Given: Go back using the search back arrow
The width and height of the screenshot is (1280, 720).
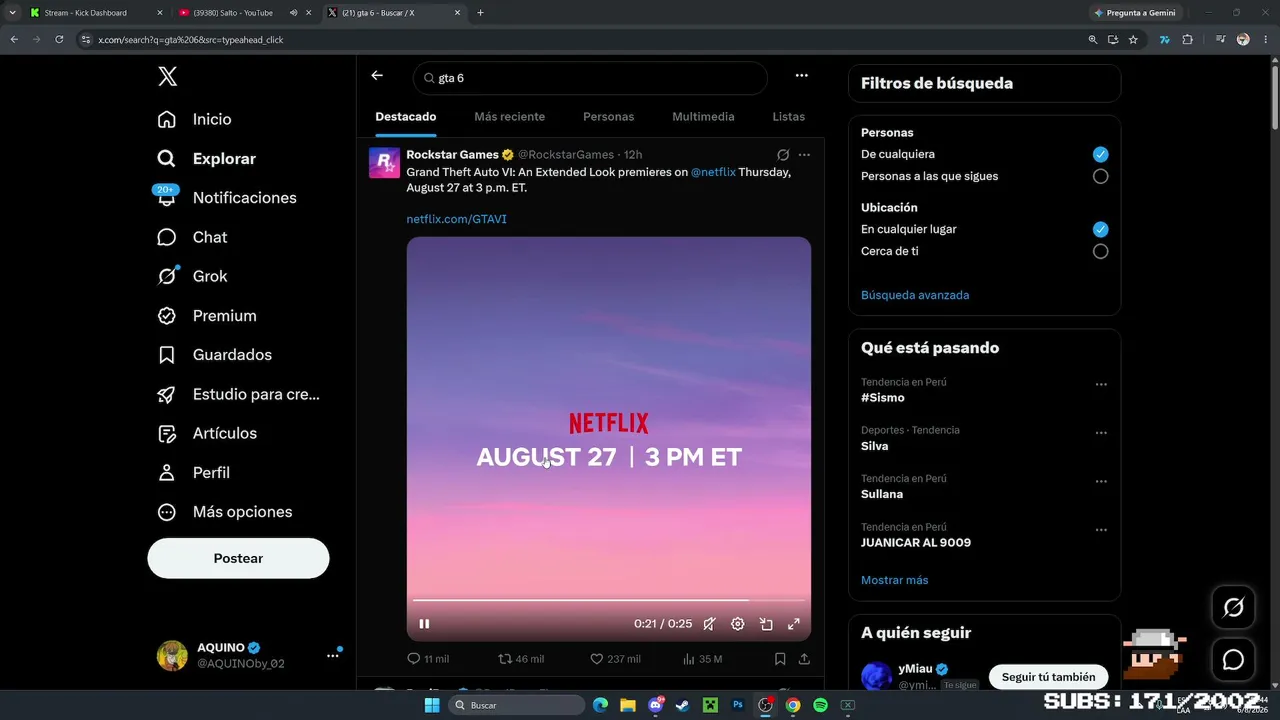Looking at the screenshot, I should pos(377,76).
